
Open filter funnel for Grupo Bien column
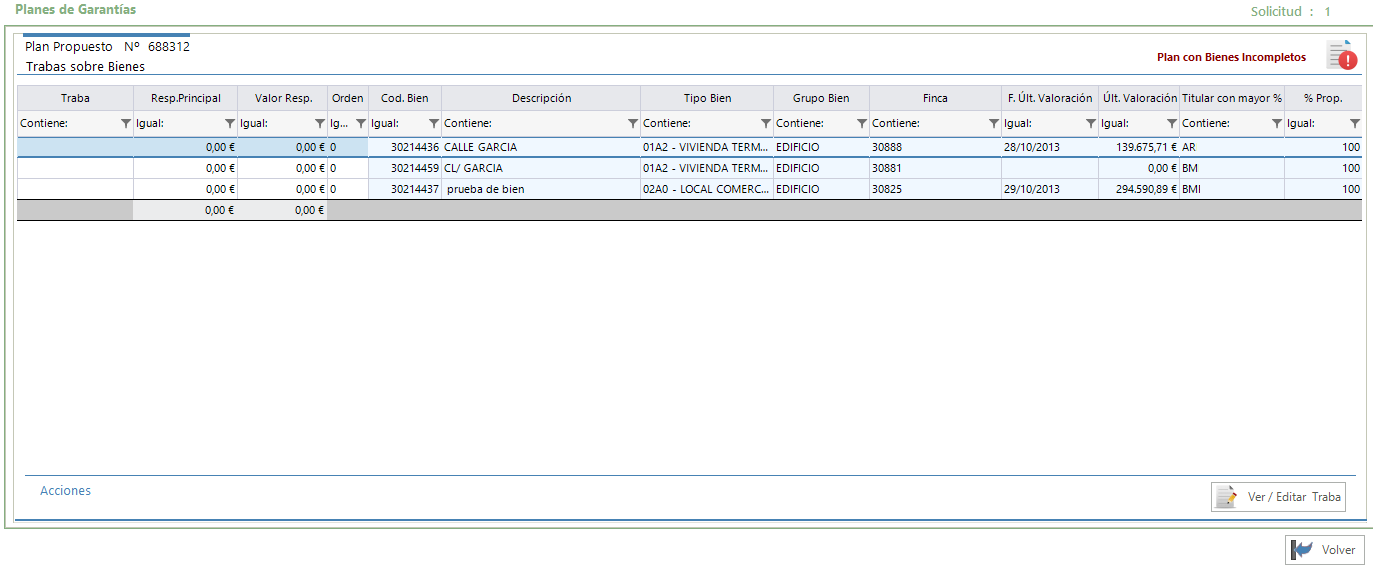(861, 124)
